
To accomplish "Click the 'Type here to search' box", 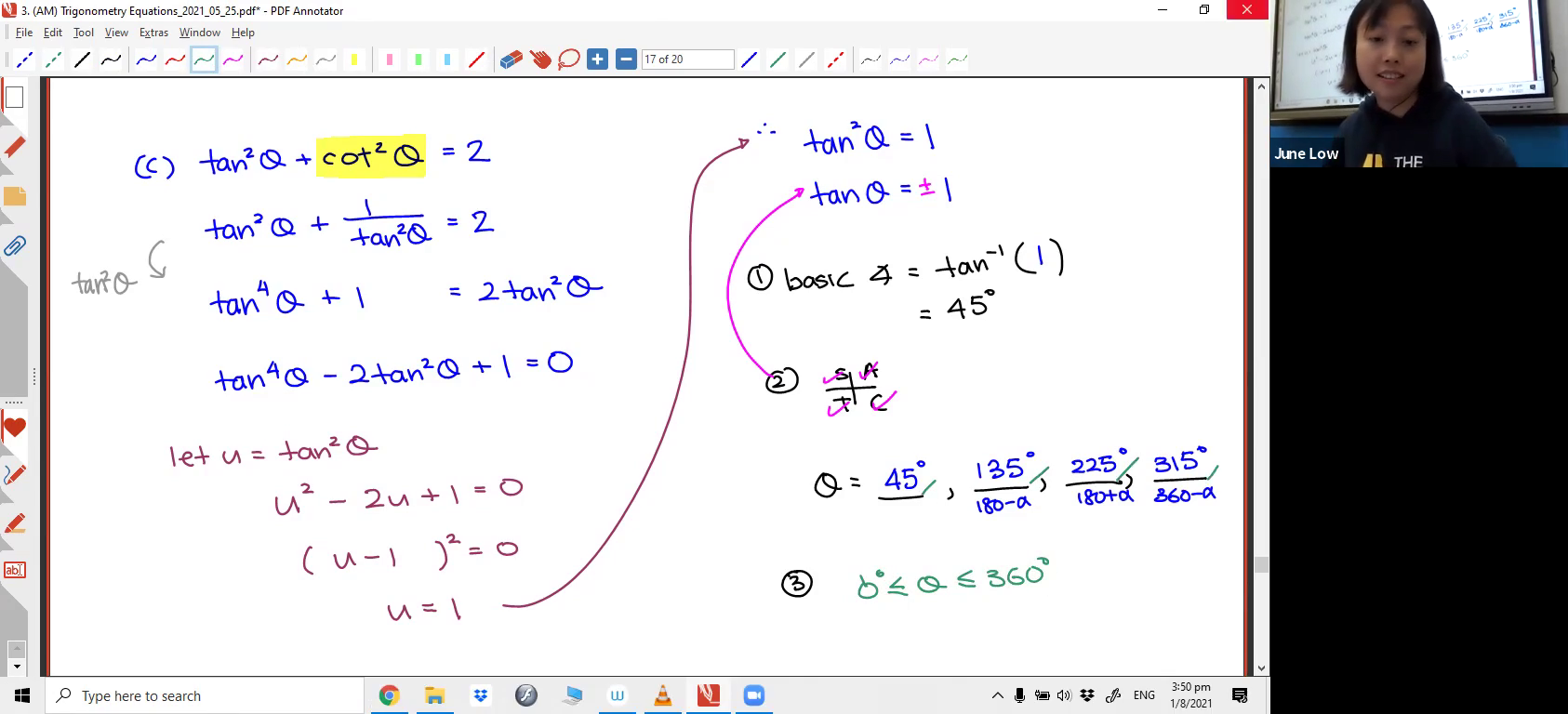I will click(205, 695).
